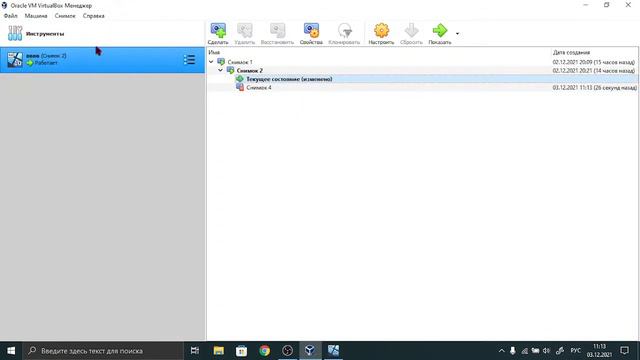Screen dimensions: 640x360
Task: Collapse the Снимок 1 tree node
Action: [211, 62]
